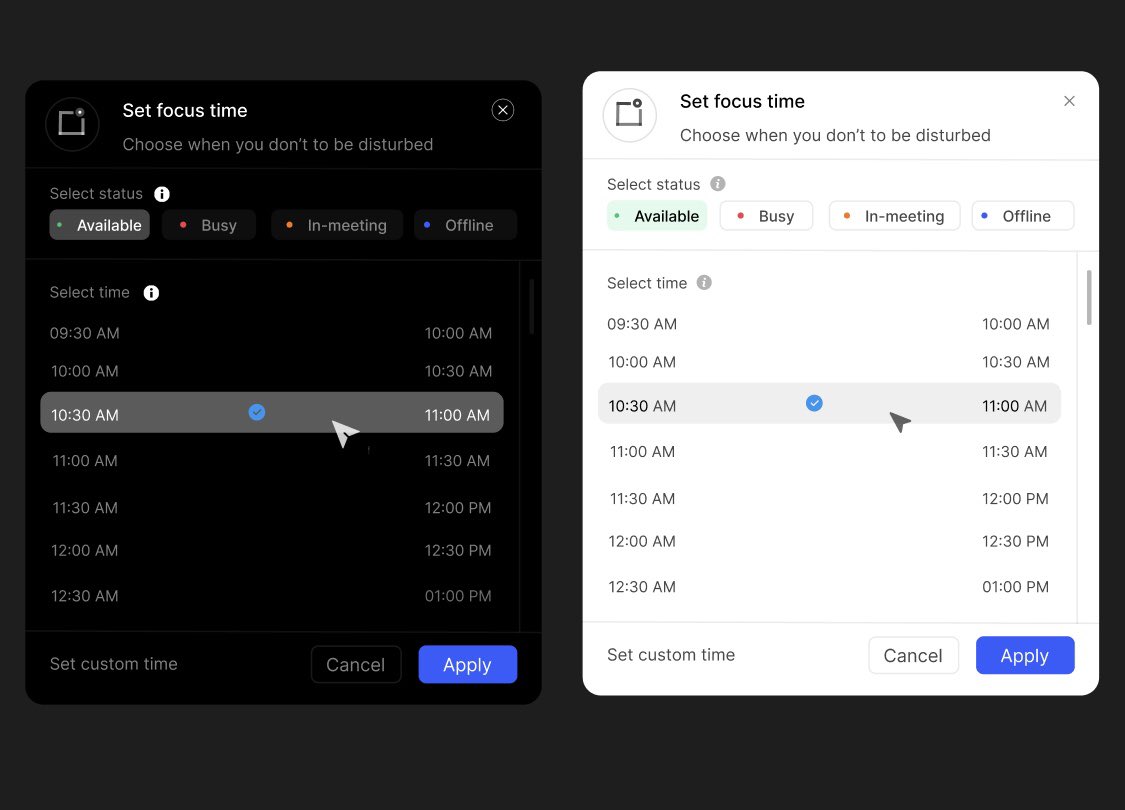Click info icon beside Select status in dark dialog

click(x=162, y=194)
